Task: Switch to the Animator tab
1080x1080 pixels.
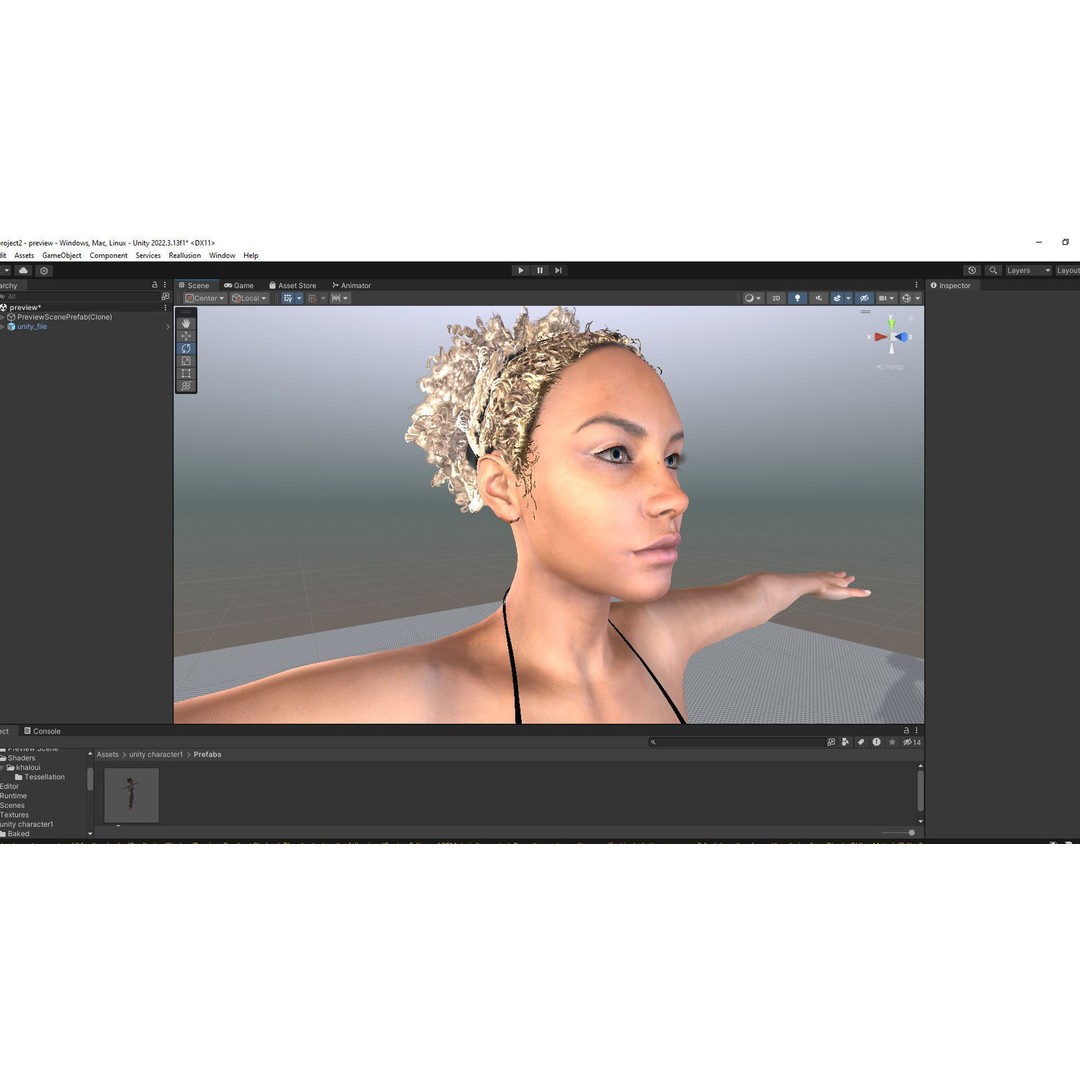Action: [x=351, y=285]
